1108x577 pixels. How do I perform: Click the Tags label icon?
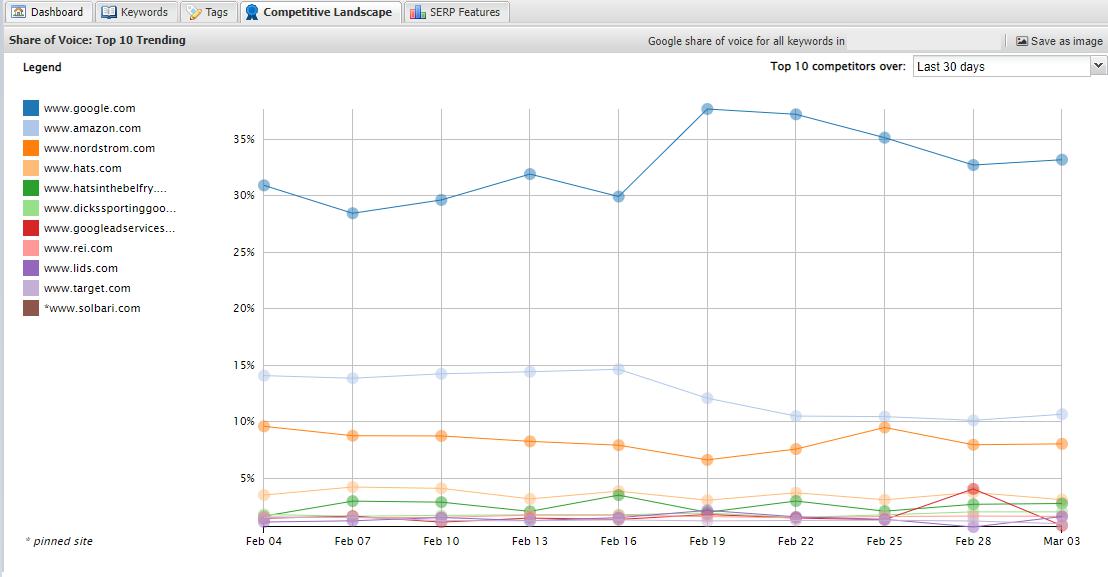click(194, 11)
